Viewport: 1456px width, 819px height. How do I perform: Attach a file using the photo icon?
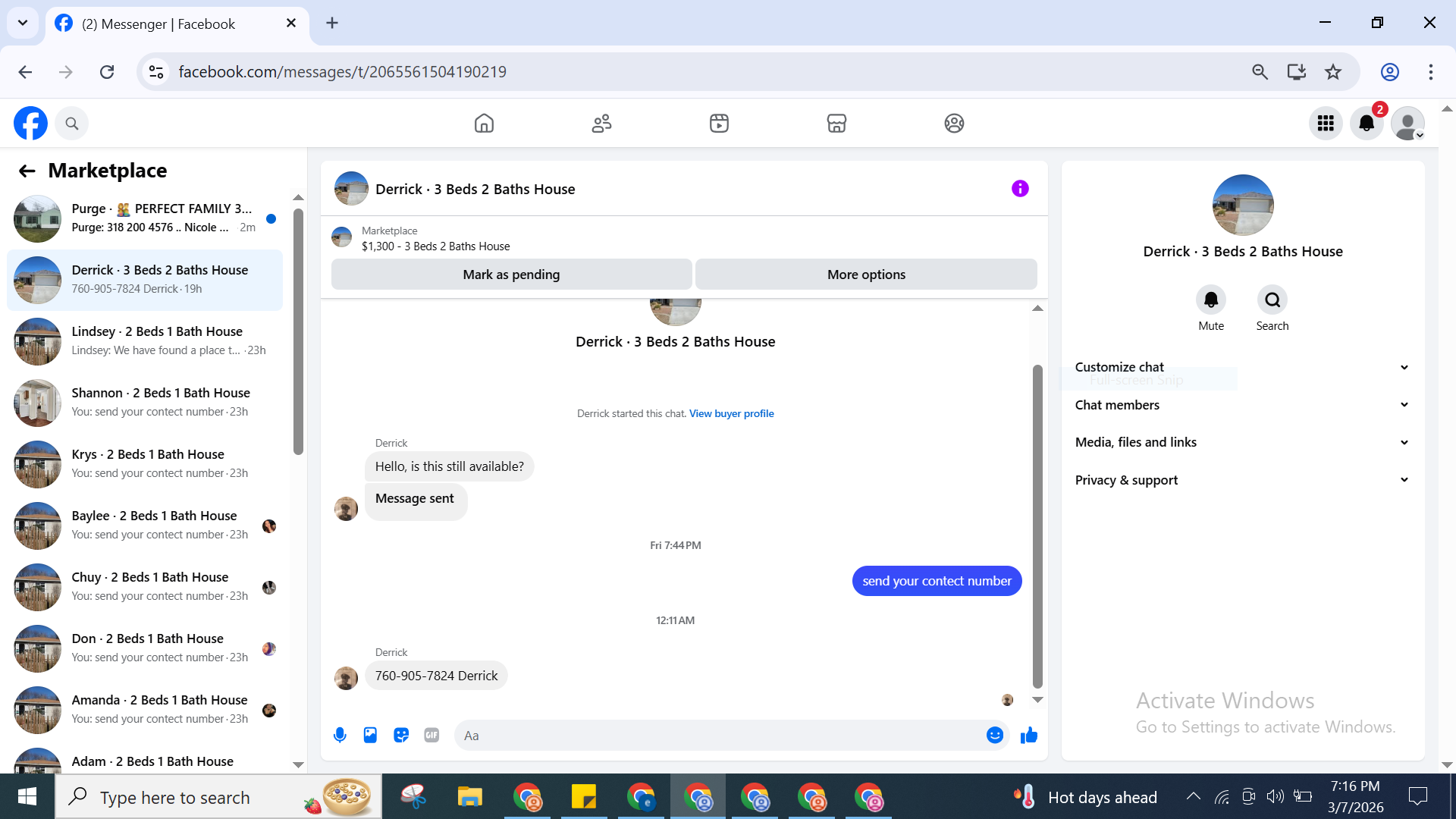pyautogui.click(x=370, y=735)
